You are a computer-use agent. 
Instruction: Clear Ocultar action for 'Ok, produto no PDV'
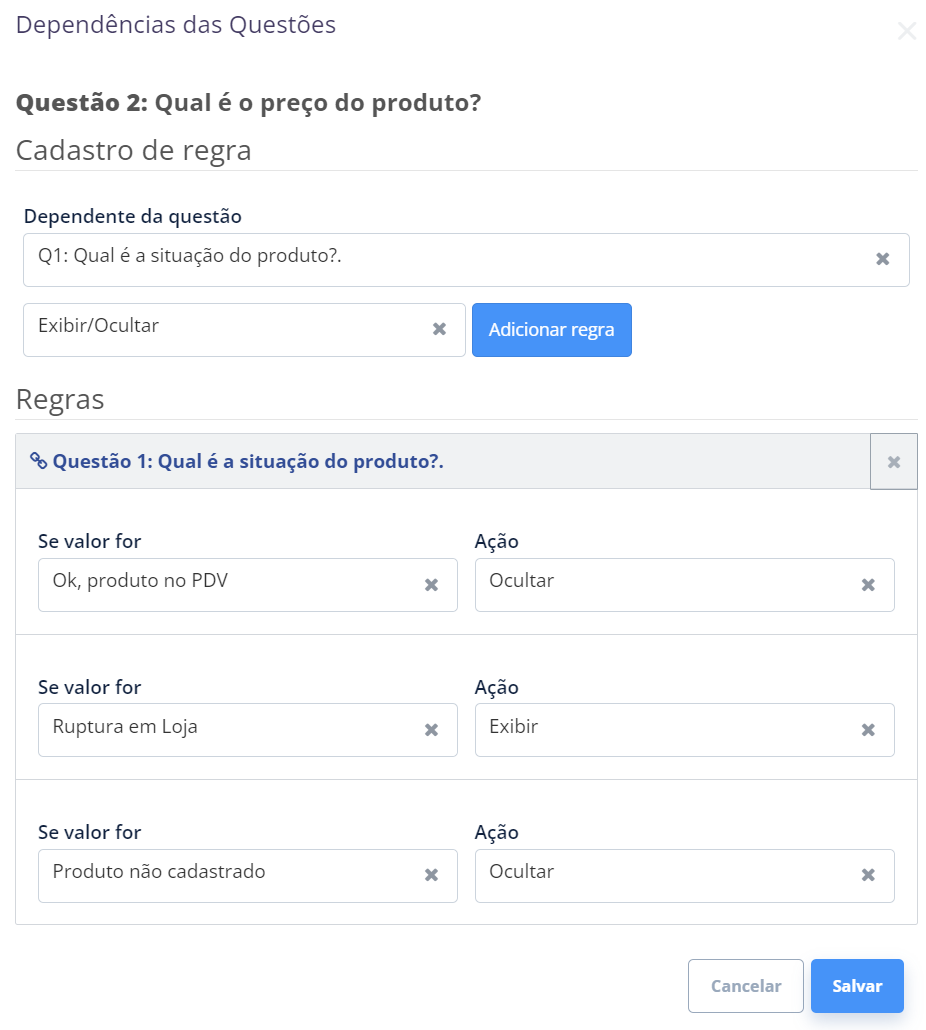pyautogui.click(x=868, y=585)
